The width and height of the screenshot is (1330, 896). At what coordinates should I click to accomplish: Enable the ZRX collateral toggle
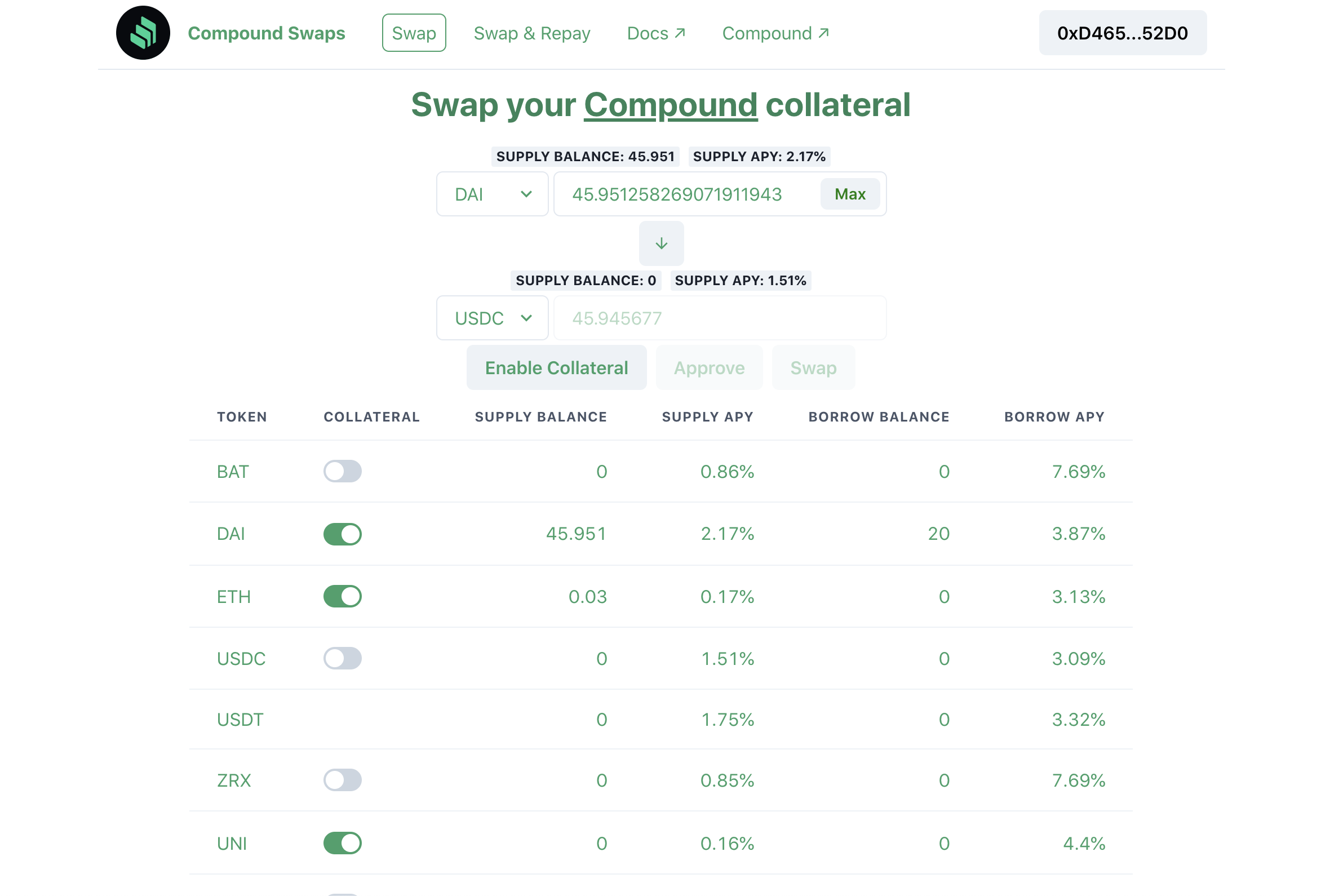(x=342, y=780)
